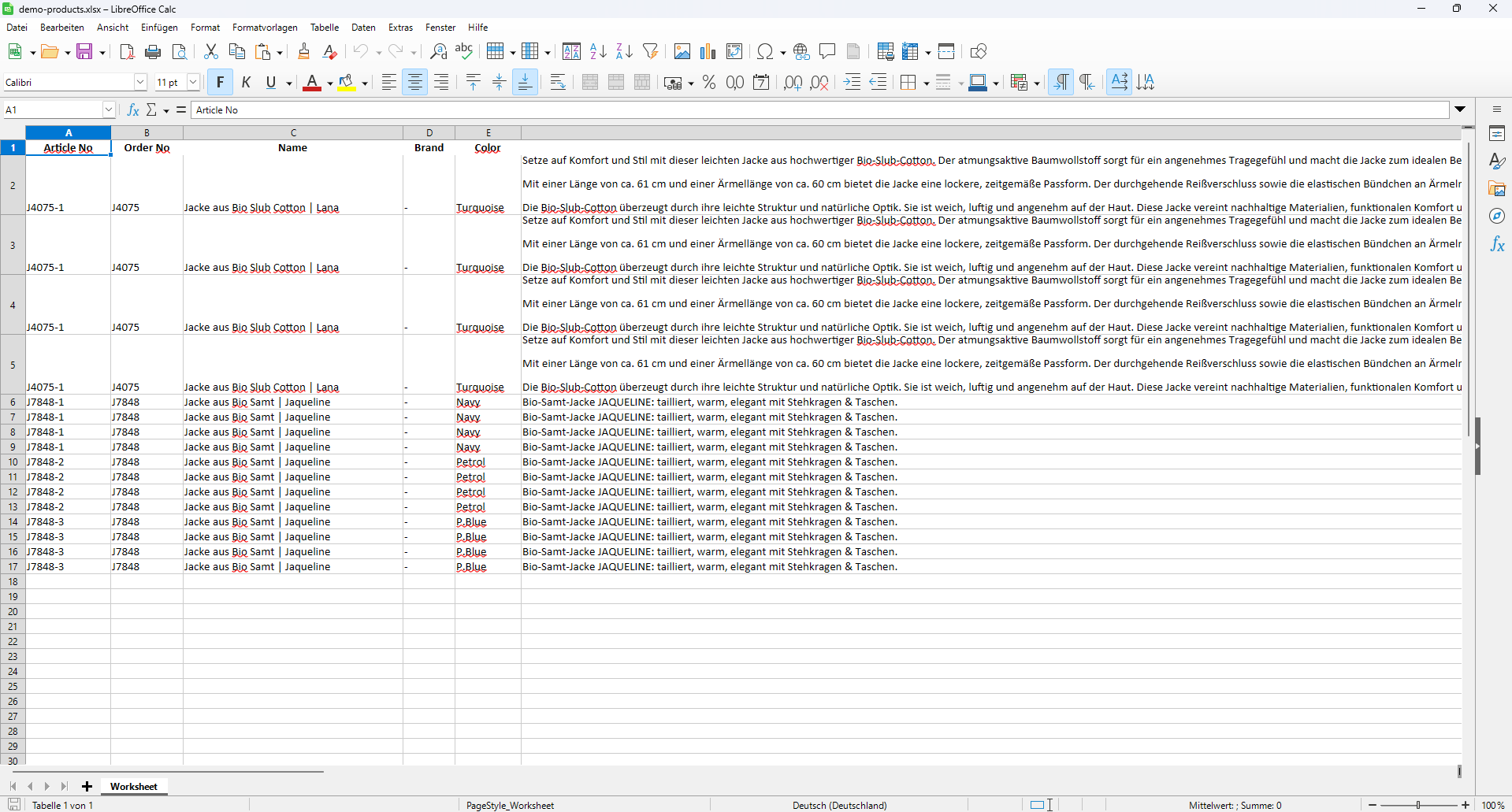Open background color dropdown arrow
The image size is (1512, 812).
(x=365, y=83)
